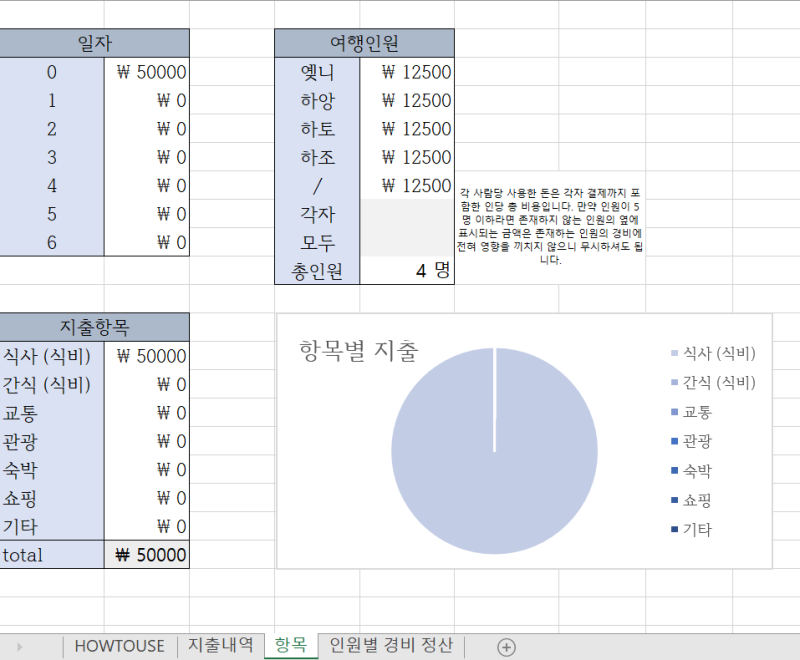The image size is (800, 660).
Task: Select the 관광 category cell
Action: [x=52, y=442]
